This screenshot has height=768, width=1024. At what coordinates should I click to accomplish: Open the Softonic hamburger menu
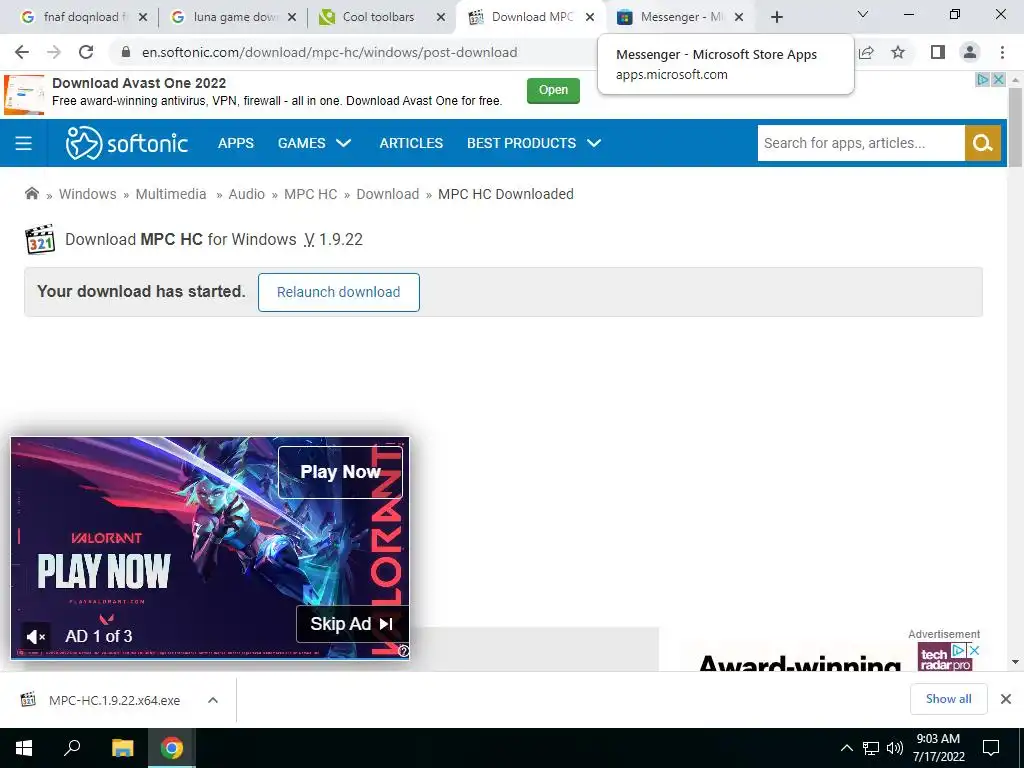pyautogui.click(x=24, y=143)
